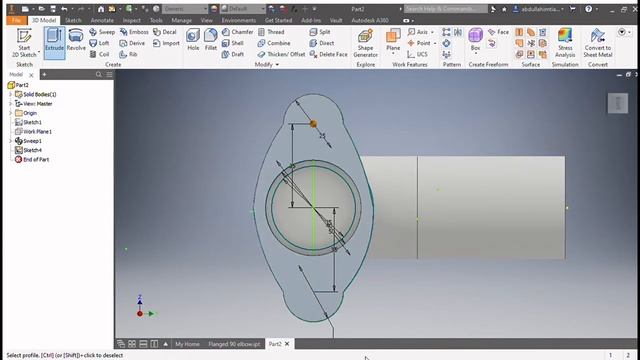Viewport: 640px width, 360px height.
Task: Create a work Axis
Action: (418, 32)
